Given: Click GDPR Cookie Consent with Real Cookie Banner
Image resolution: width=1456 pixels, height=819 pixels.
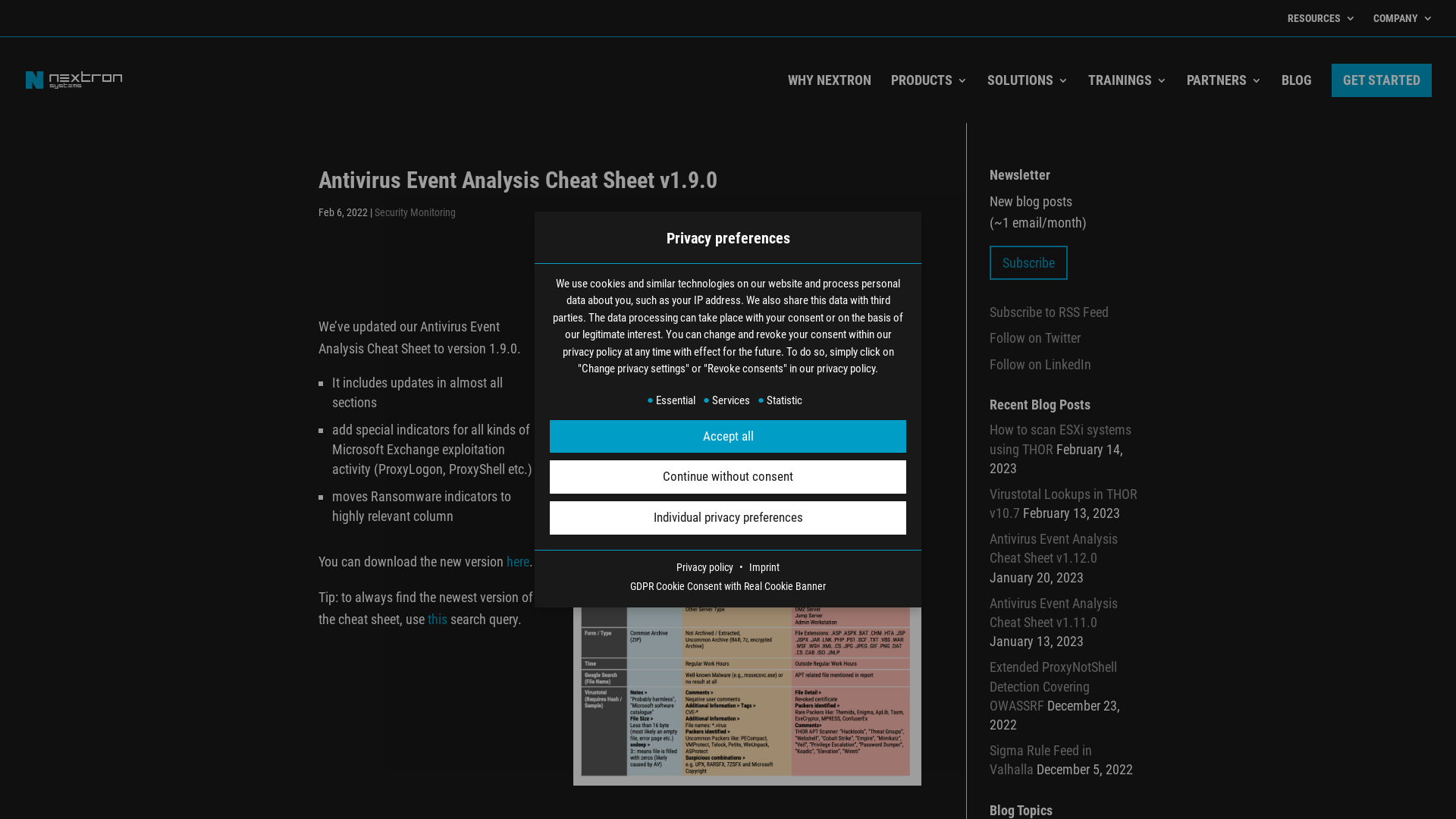Looking at the screenshot, I should (x=727, y=586).
